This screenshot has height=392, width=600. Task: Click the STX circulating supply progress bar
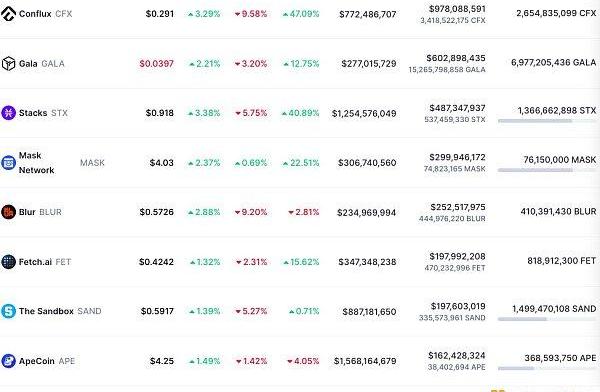547,121
